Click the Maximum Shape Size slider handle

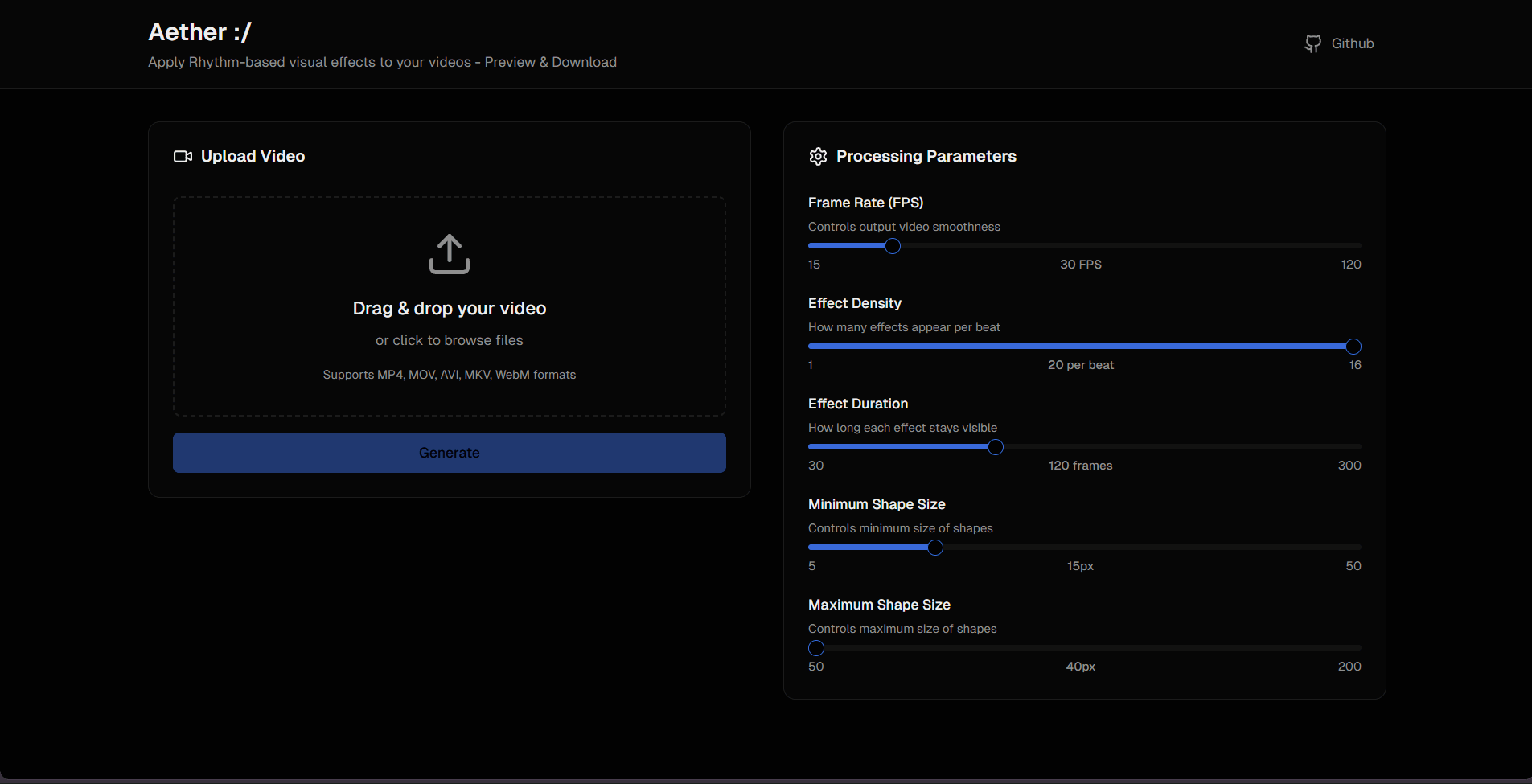tap(816, 648)
